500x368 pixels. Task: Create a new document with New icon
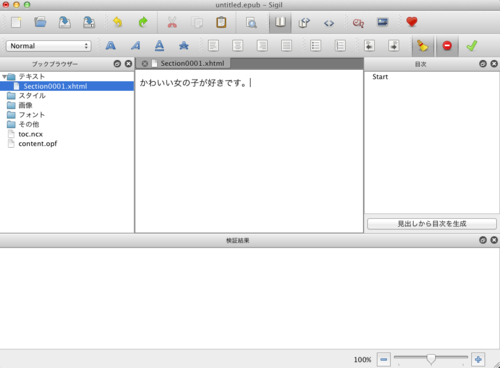(x=16, y=22)
